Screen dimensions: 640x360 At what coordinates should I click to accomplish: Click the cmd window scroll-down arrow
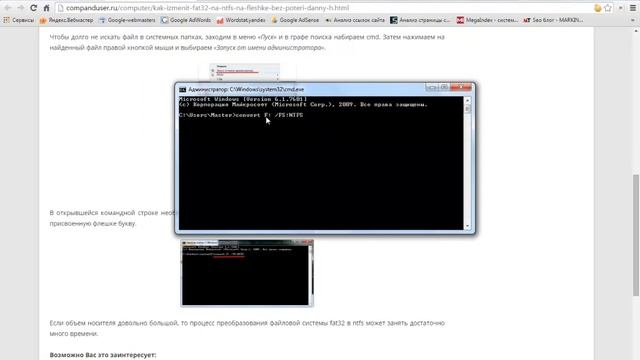[467, 226]
